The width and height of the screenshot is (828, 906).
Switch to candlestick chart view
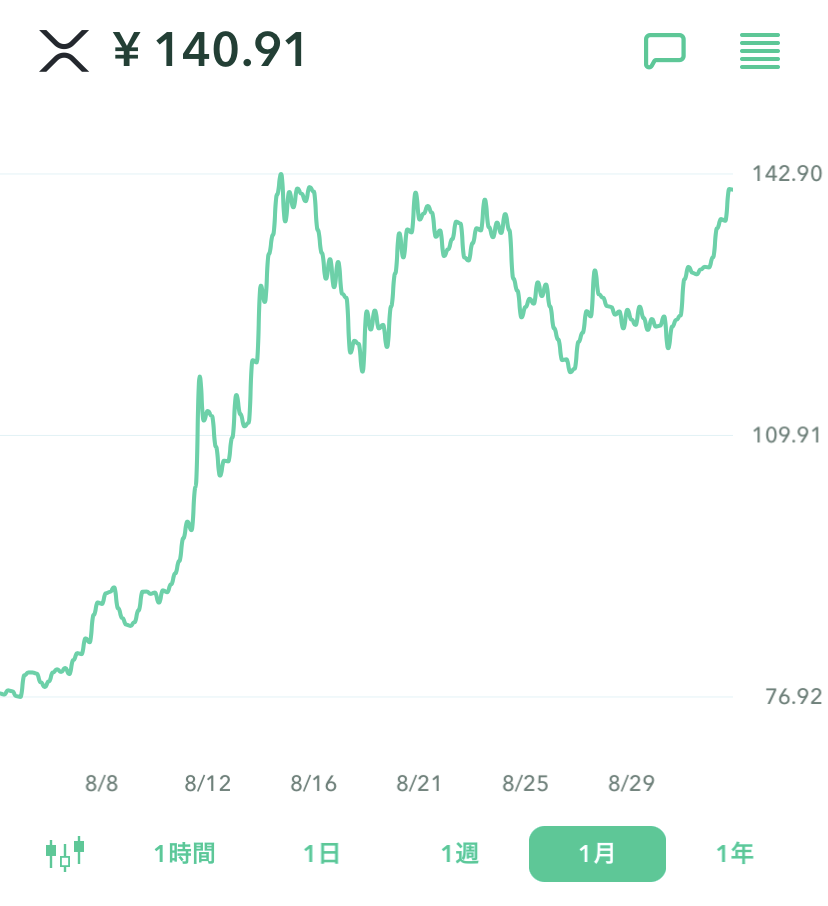pos(65,853)
